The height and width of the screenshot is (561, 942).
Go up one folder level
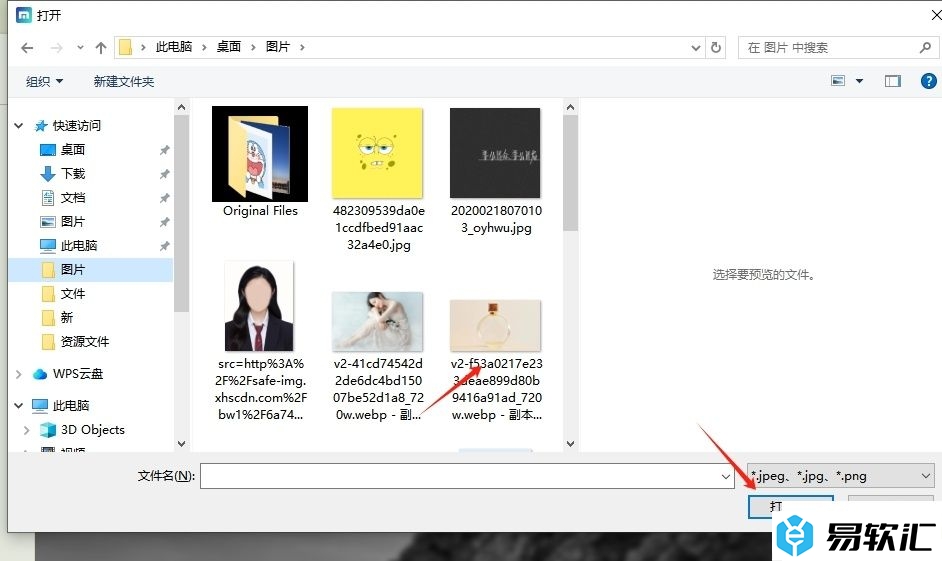[100, 47]
